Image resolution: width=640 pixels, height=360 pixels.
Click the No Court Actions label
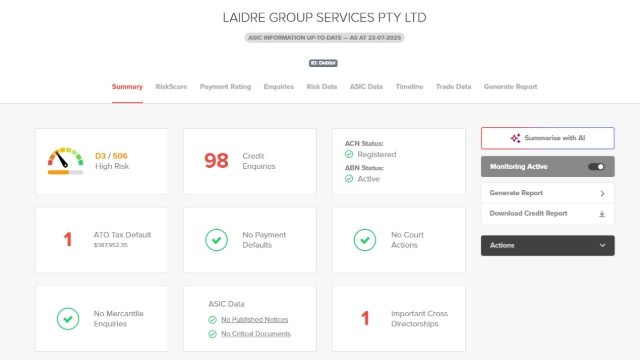407,240
